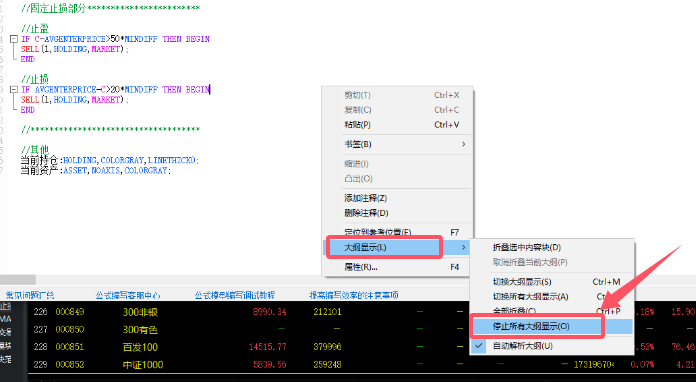Screen dimensions: 696x382
Task: Open the 公式模型编写调试教程 link
Action: point(235,295)
